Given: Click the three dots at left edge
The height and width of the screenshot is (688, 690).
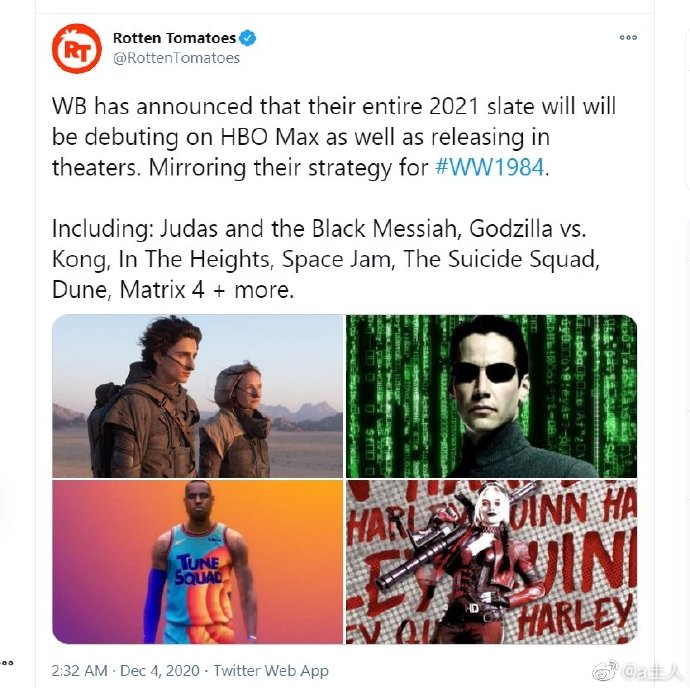Looking at the screenshot, I should 7,663.
